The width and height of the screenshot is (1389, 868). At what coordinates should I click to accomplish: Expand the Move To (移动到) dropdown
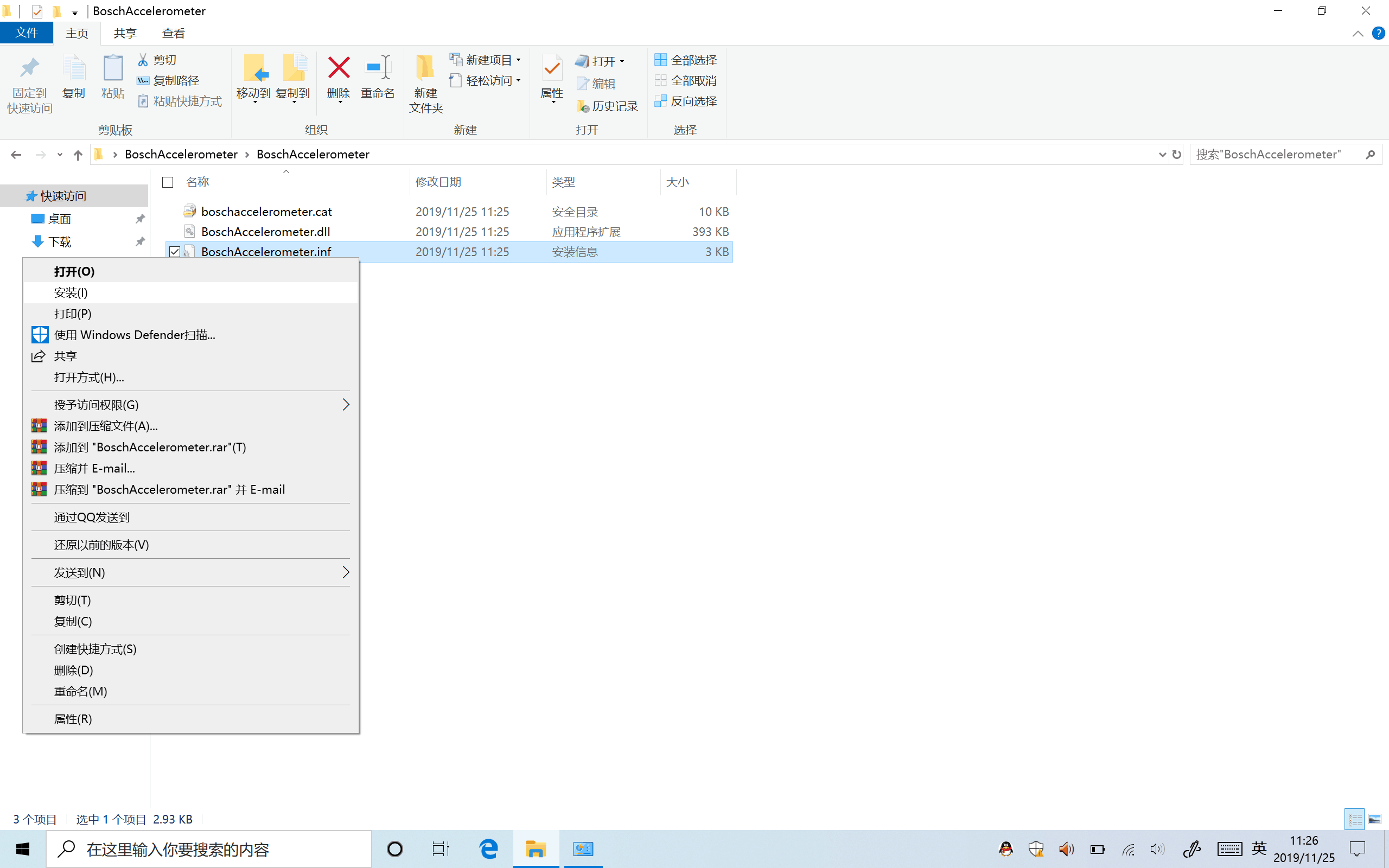click(254, 101)
